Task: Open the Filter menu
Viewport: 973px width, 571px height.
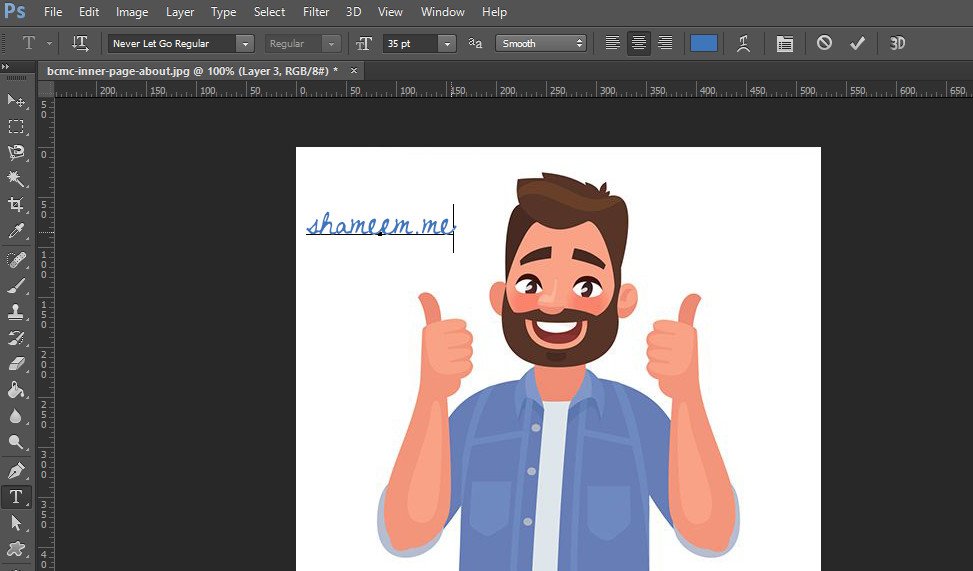Action: (316, 12)
